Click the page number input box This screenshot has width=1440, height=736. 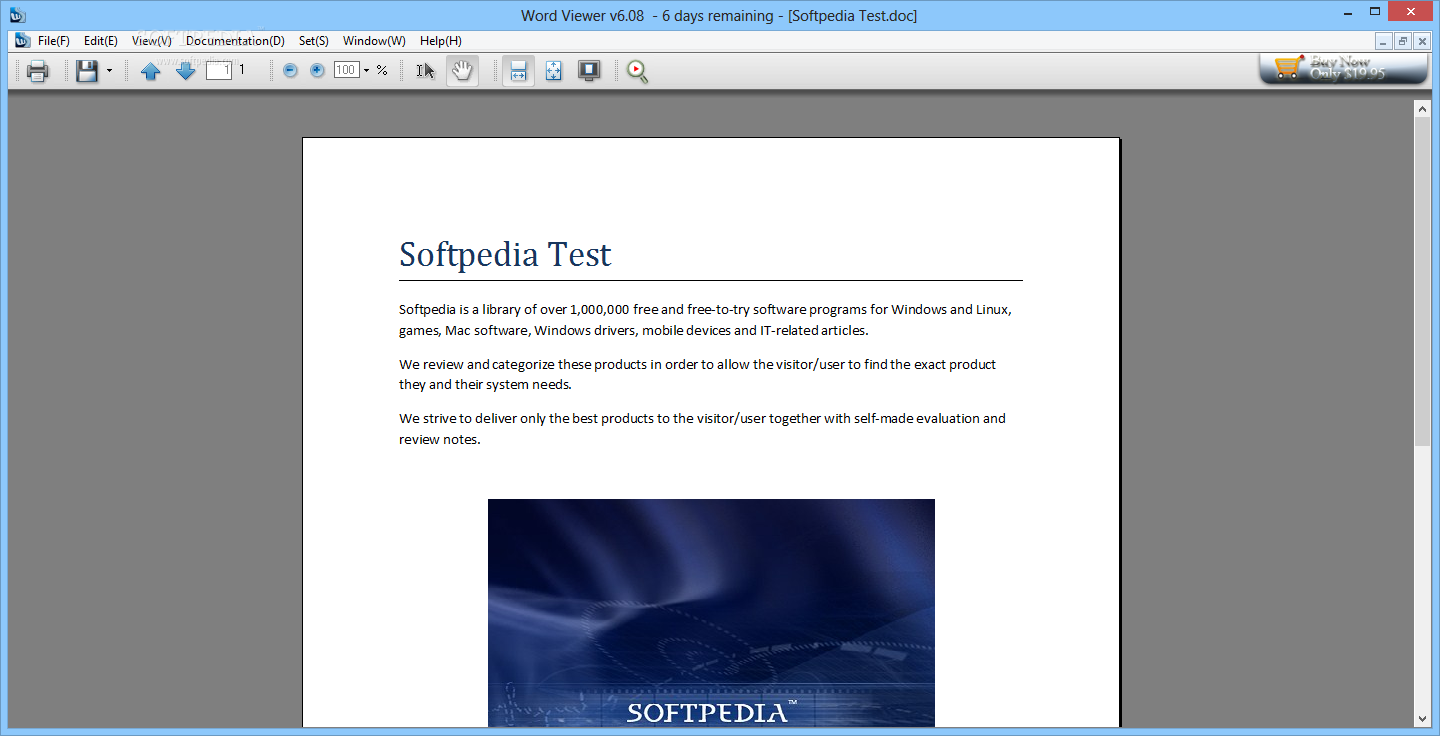coord(219,70)
